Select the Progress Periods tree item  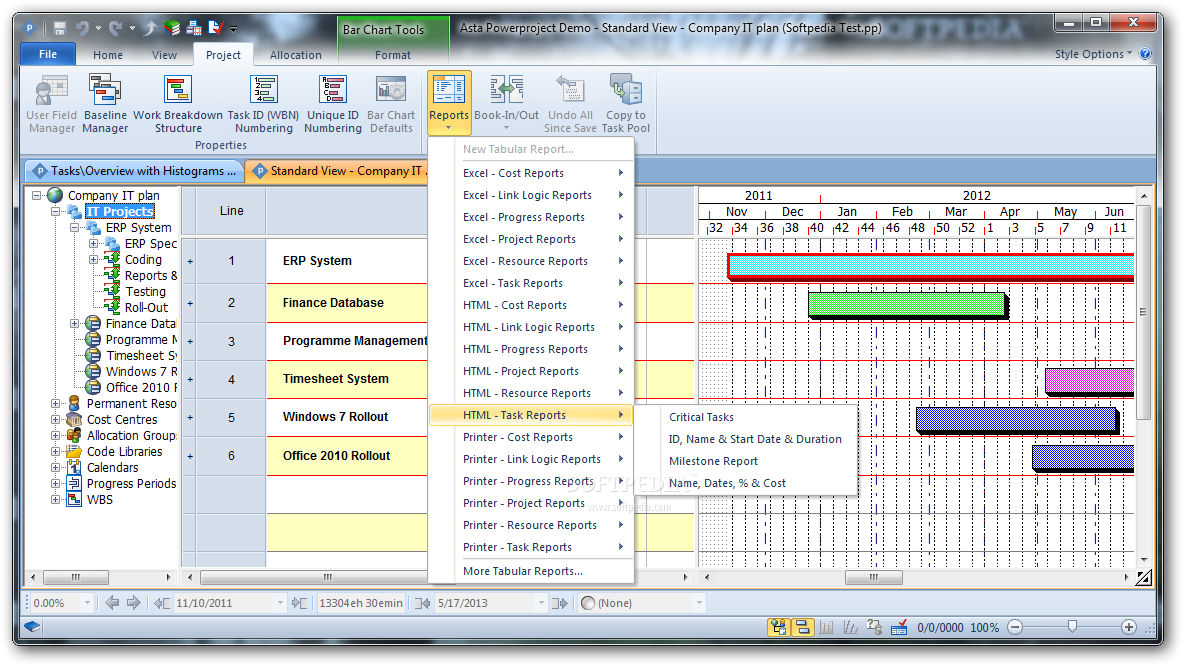(131, 483)
